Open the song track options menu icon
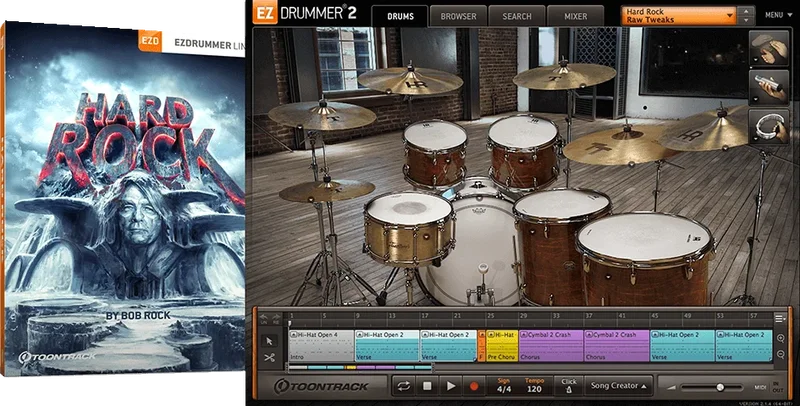 point(780,319)
